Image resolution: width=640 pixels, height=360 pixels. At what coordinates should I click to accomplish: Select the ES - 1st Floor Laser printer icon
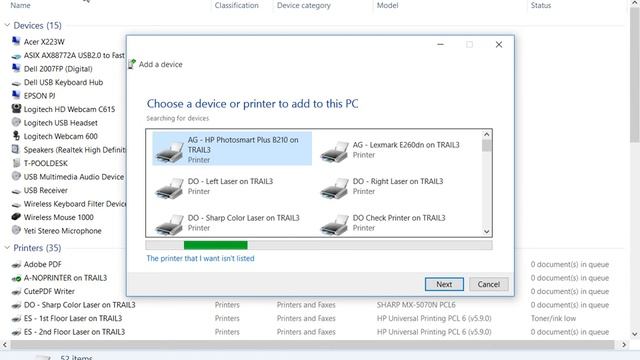click(16, 318)
